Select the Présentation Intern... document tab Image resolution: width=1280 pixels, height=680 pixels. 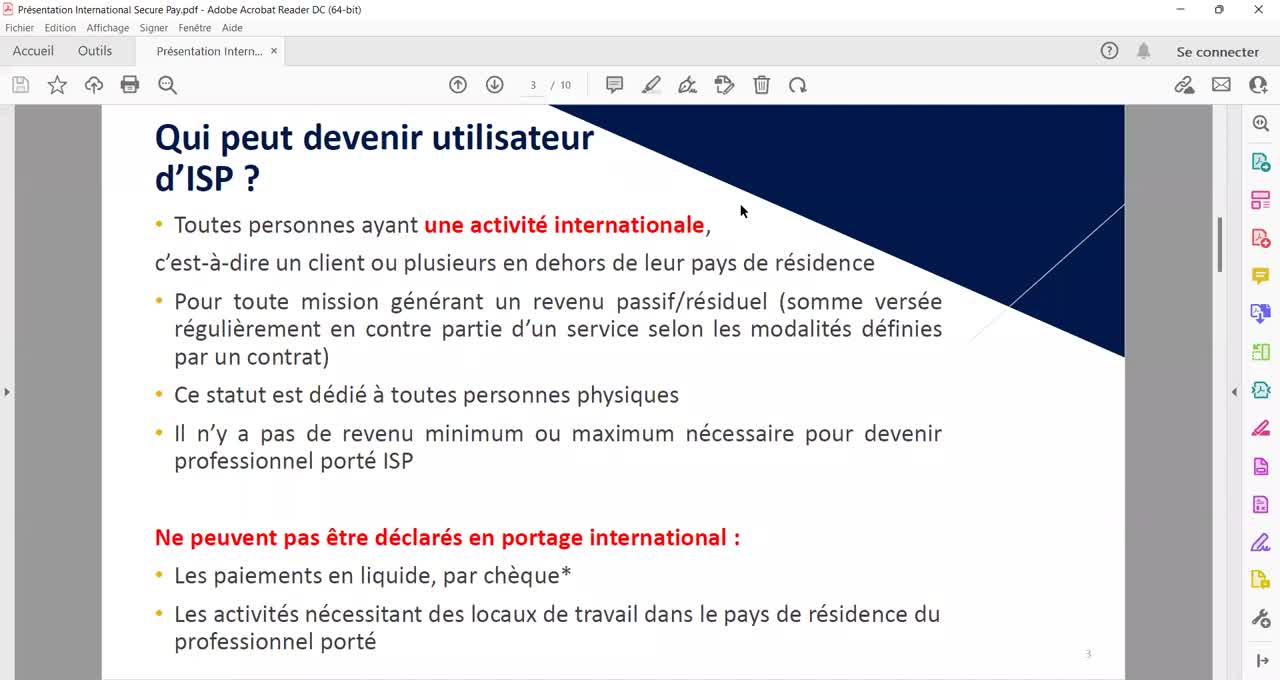[x=209, y=51]
